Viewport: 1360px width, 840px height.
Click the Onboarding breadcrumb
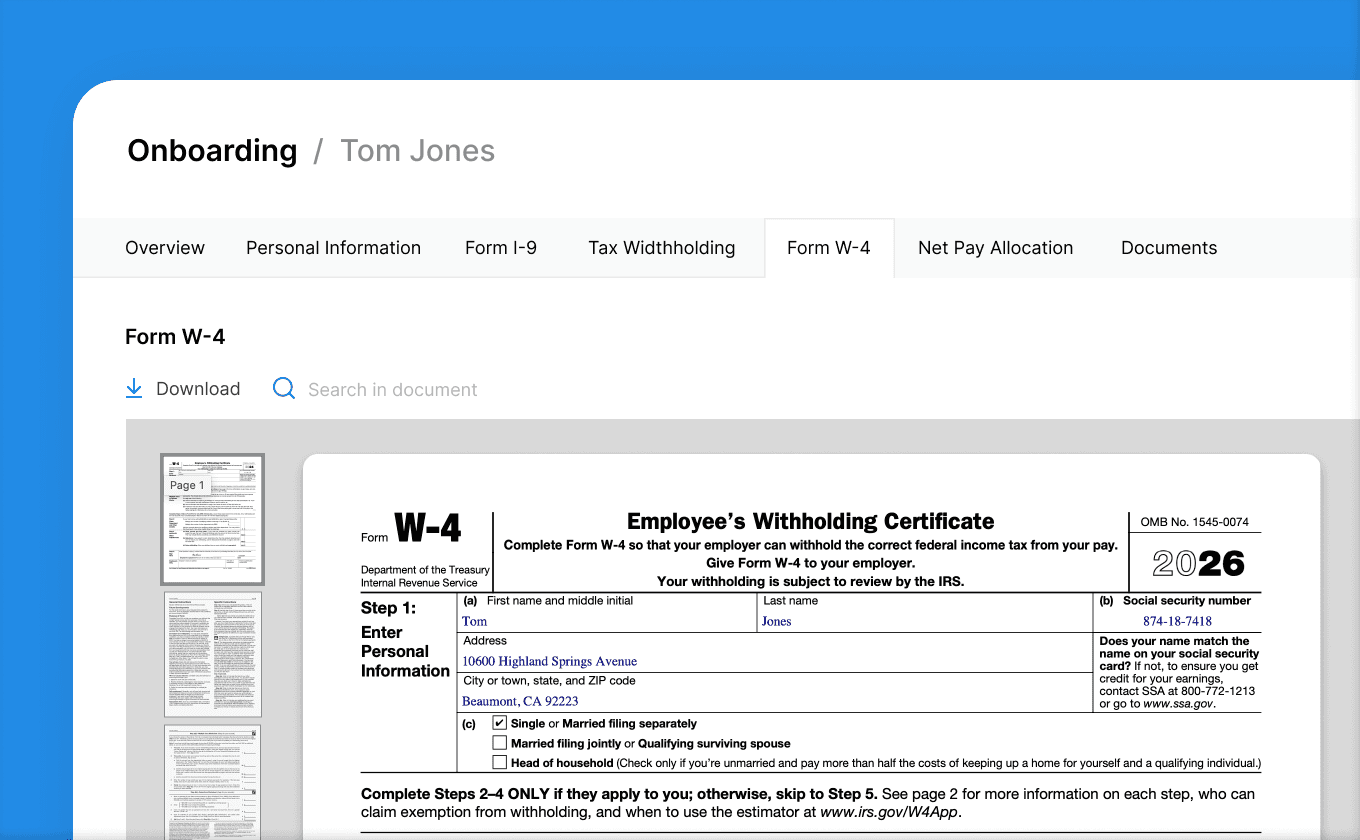pos(211,150)
